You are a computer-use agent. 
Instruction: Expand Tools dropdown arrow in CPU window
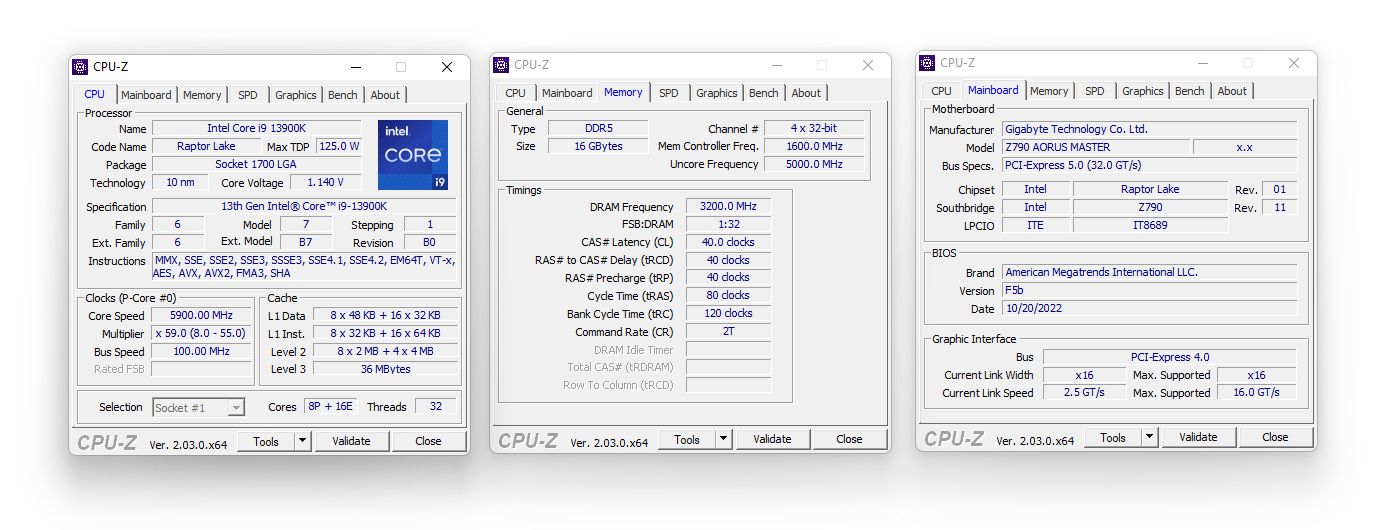pos(303,441)
